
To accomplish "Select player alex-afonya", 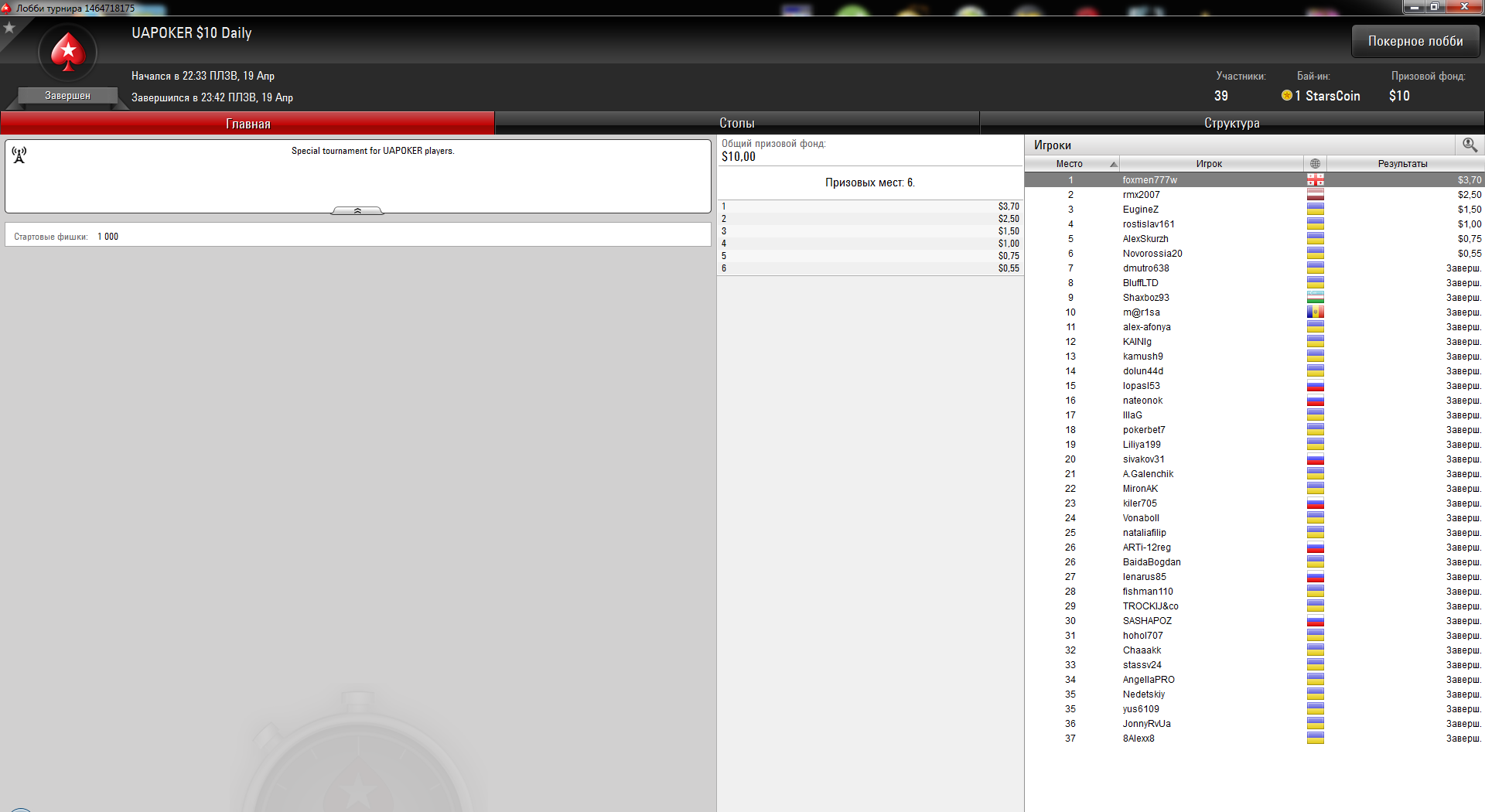I will (1254, 326).
